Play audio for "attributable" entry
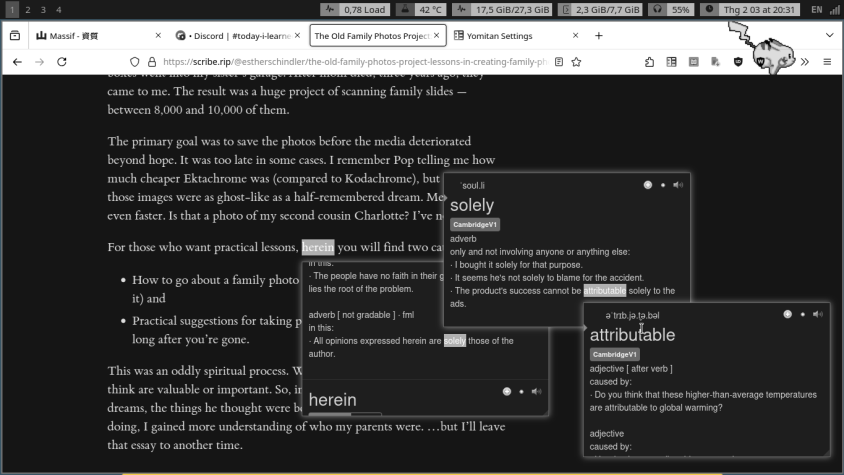Screen dimensions: 844x475 click(x=818, y=314)
